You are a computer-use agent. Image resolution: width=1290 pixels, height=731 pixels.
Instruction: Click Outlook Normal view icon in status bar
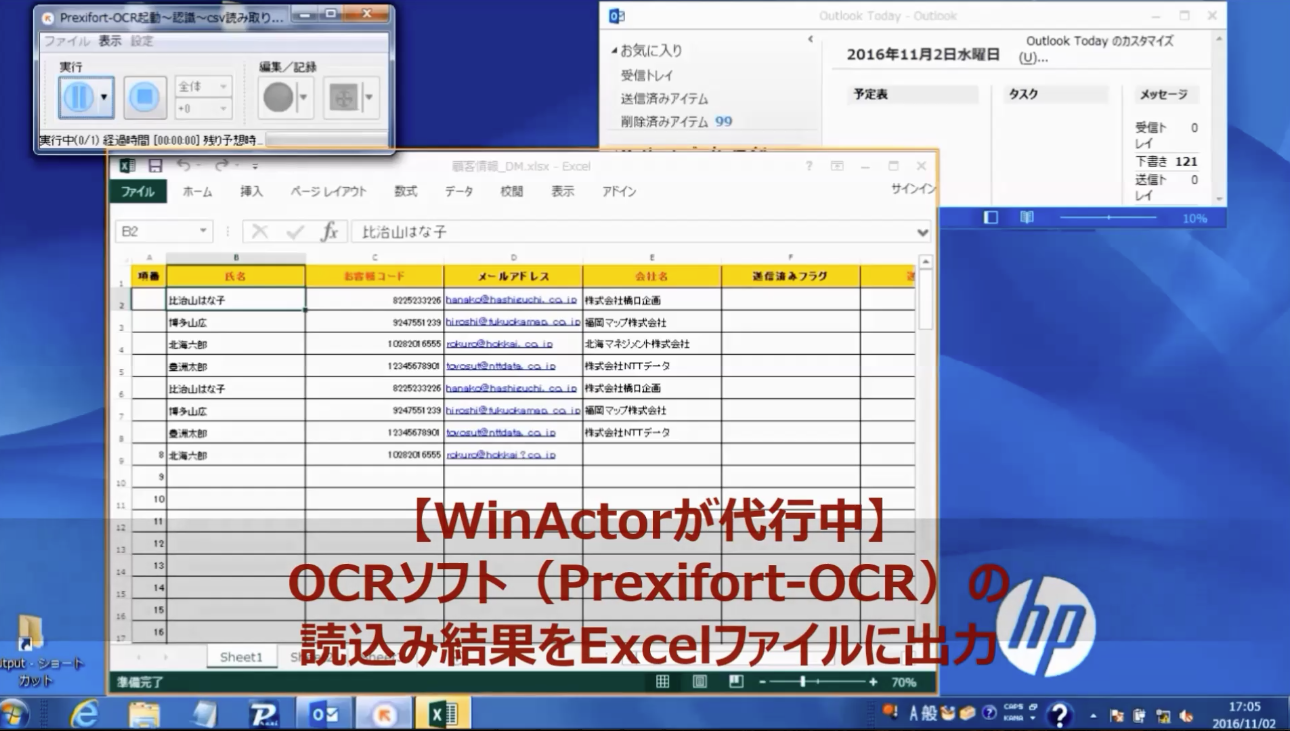[991, 217]
